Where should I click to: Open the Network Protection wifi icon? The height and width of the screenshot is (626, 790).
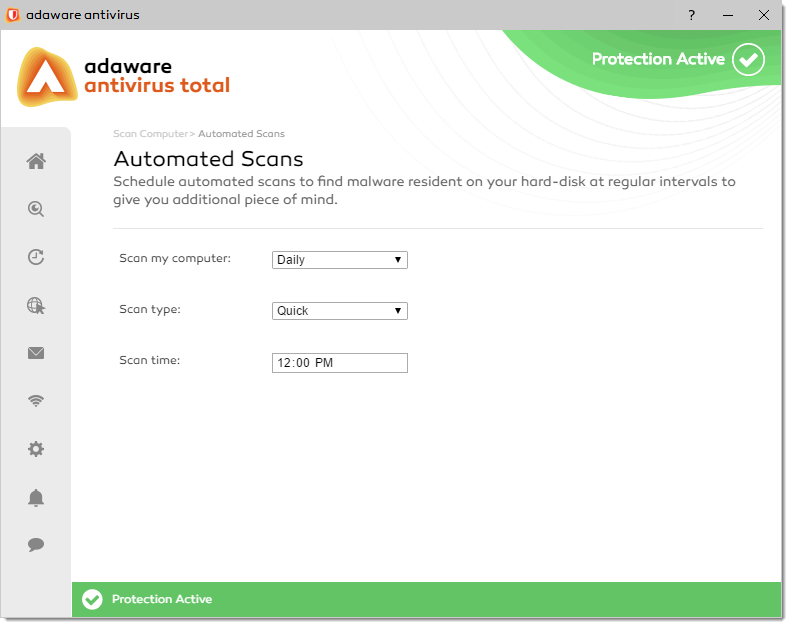point(36,401)
